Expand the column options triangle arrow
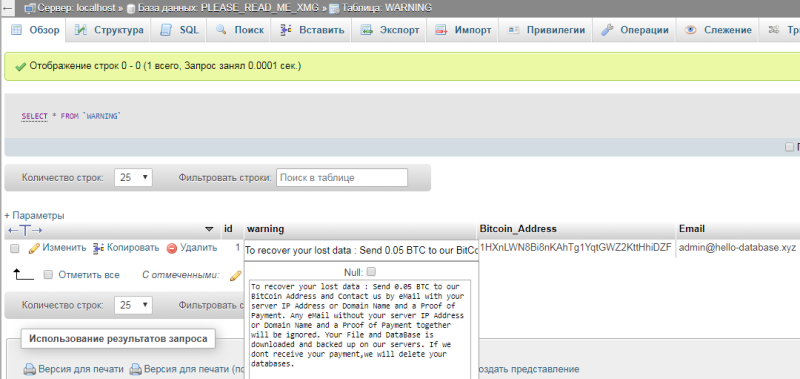Screen dimensions: 800x379 pyautogui.click(x=209, y=229)
